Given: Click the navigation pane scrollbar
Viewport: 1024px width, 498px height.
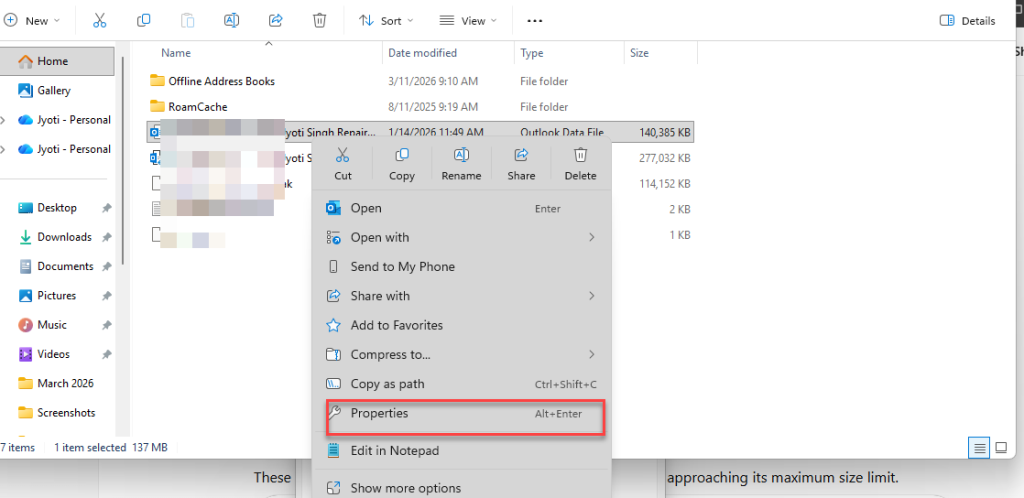Looking at the screenshot, I should point(122,160).
